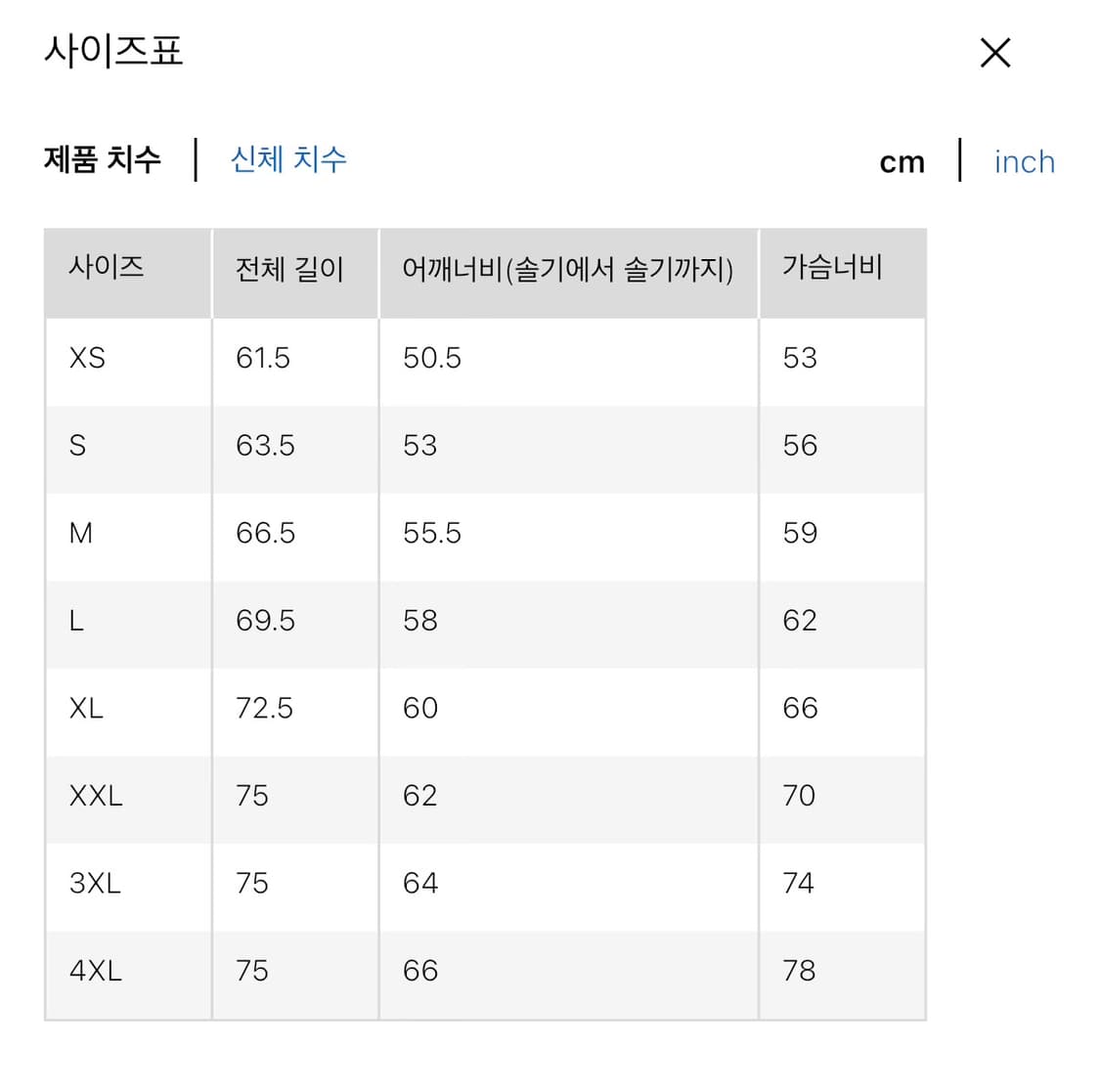Screen dimensions: 1100x1092
Task: Close the 사이즈표 popup
Action: coord(994,53)
